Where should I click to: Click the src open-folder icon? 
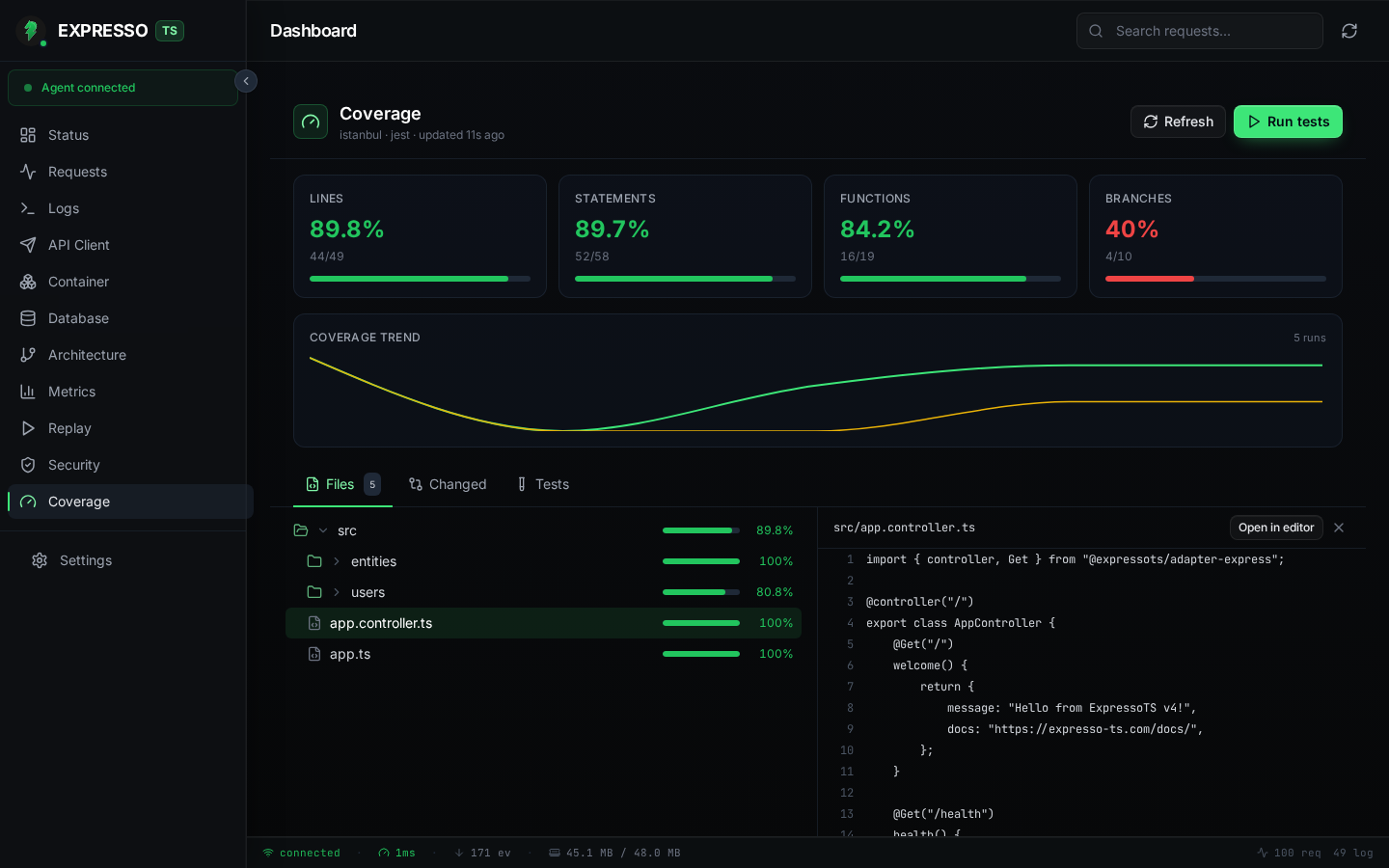pyautogui.click(x=301, y=530)
